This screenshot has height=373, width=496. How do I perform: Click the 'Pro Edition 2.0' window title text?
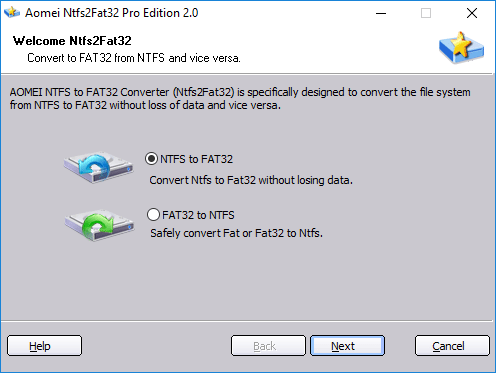tap(160, 13)
